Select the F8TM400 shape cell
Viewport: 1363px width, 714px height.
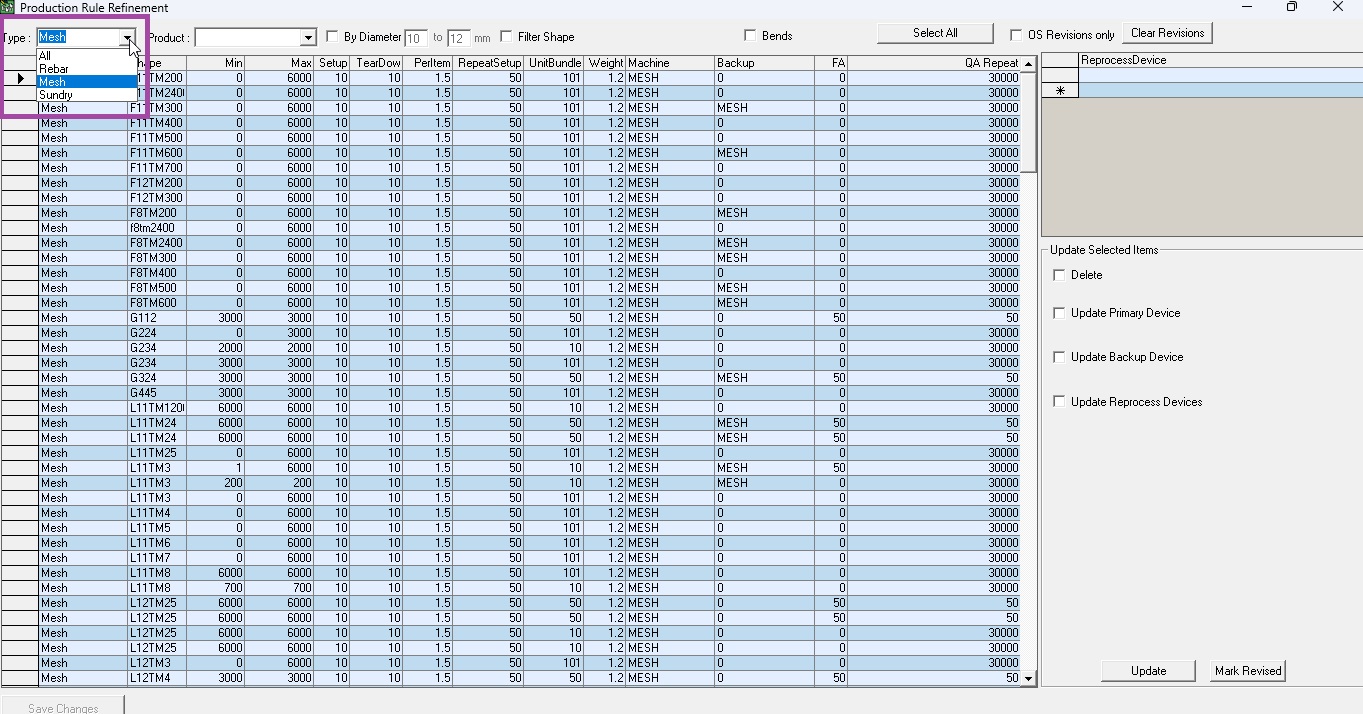[x=157, y=273]
